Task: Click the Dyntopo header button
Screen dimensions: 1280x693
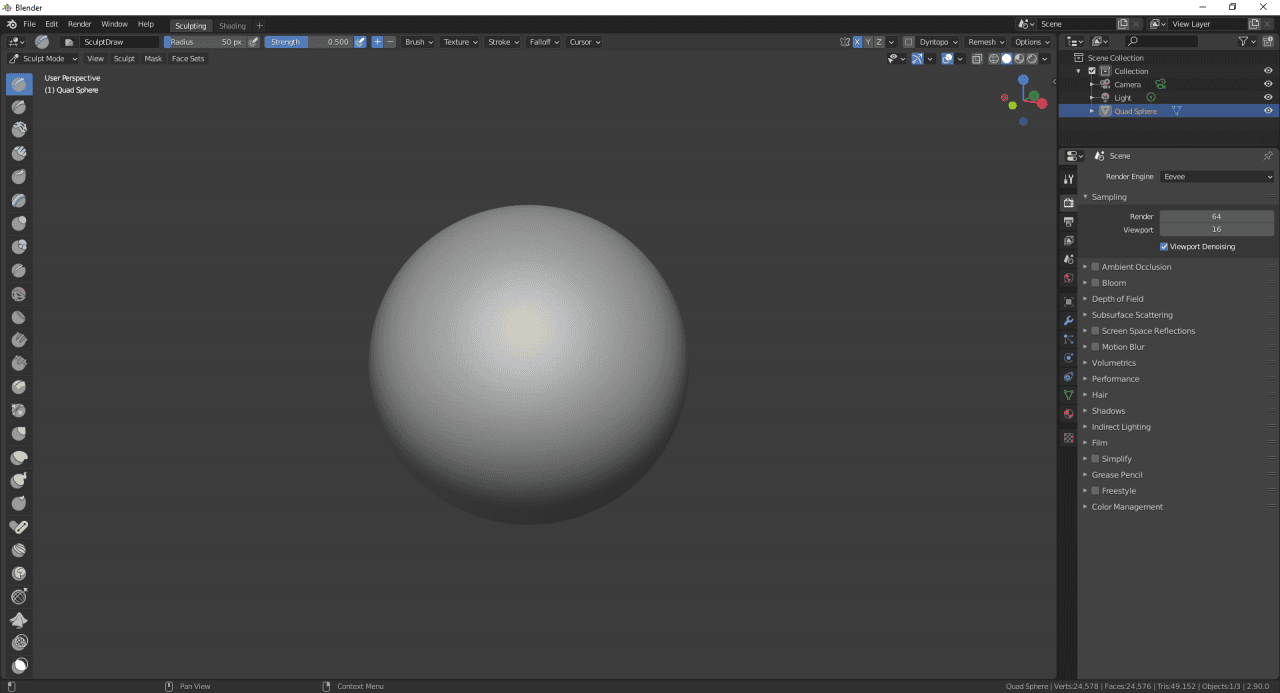Action: coord(934,41)
